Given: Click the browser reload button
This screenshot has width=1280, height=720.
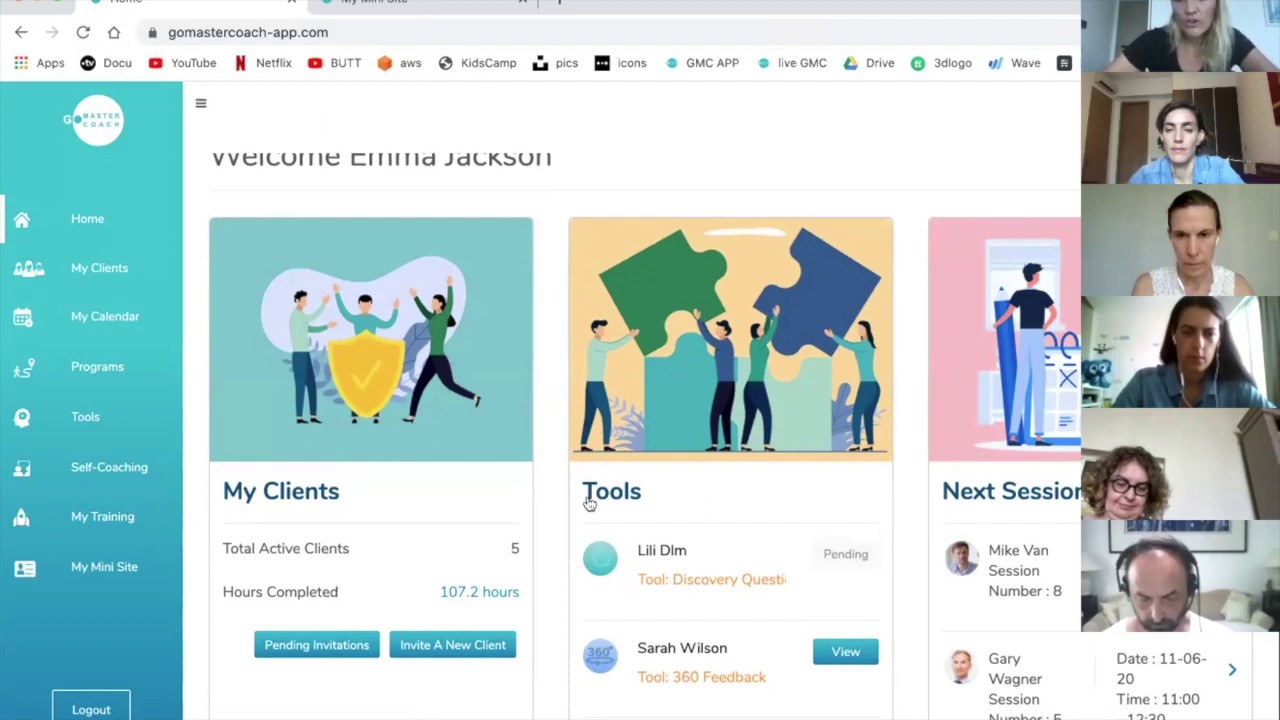Looking at the screenshot, I should [x=83, y=32].
